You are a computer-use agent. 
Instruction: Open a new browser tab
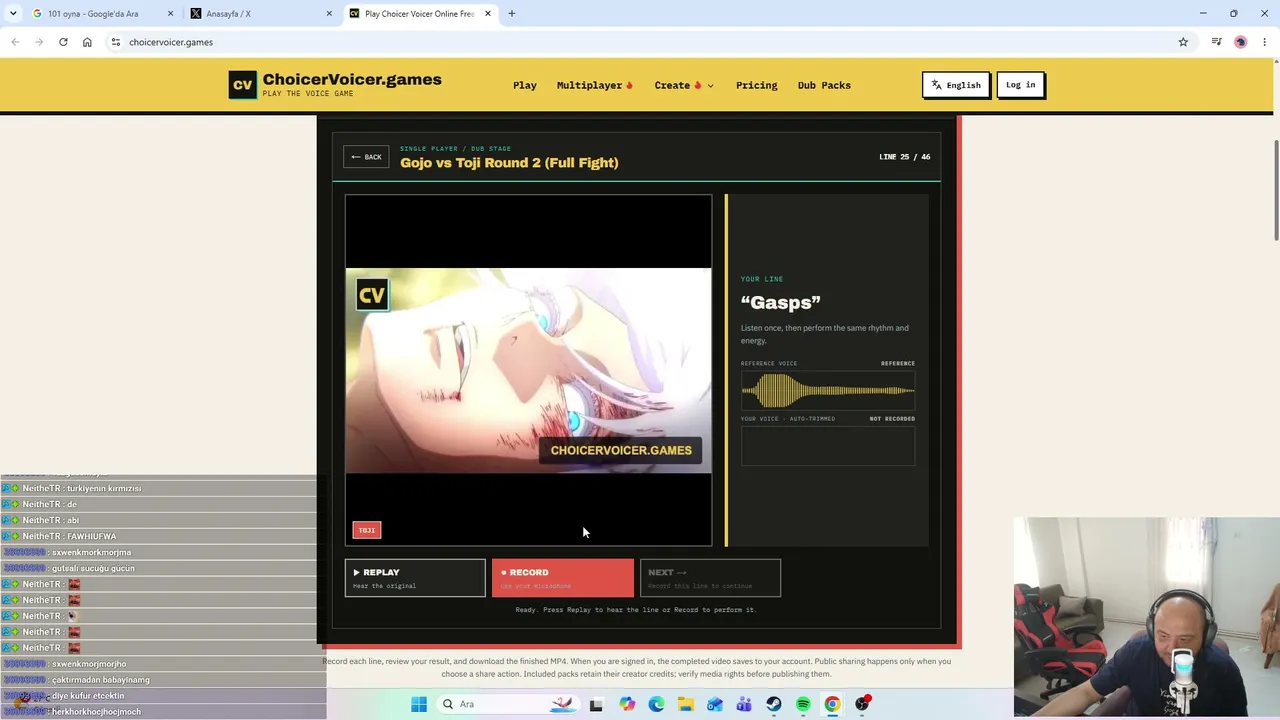point(512,14)
